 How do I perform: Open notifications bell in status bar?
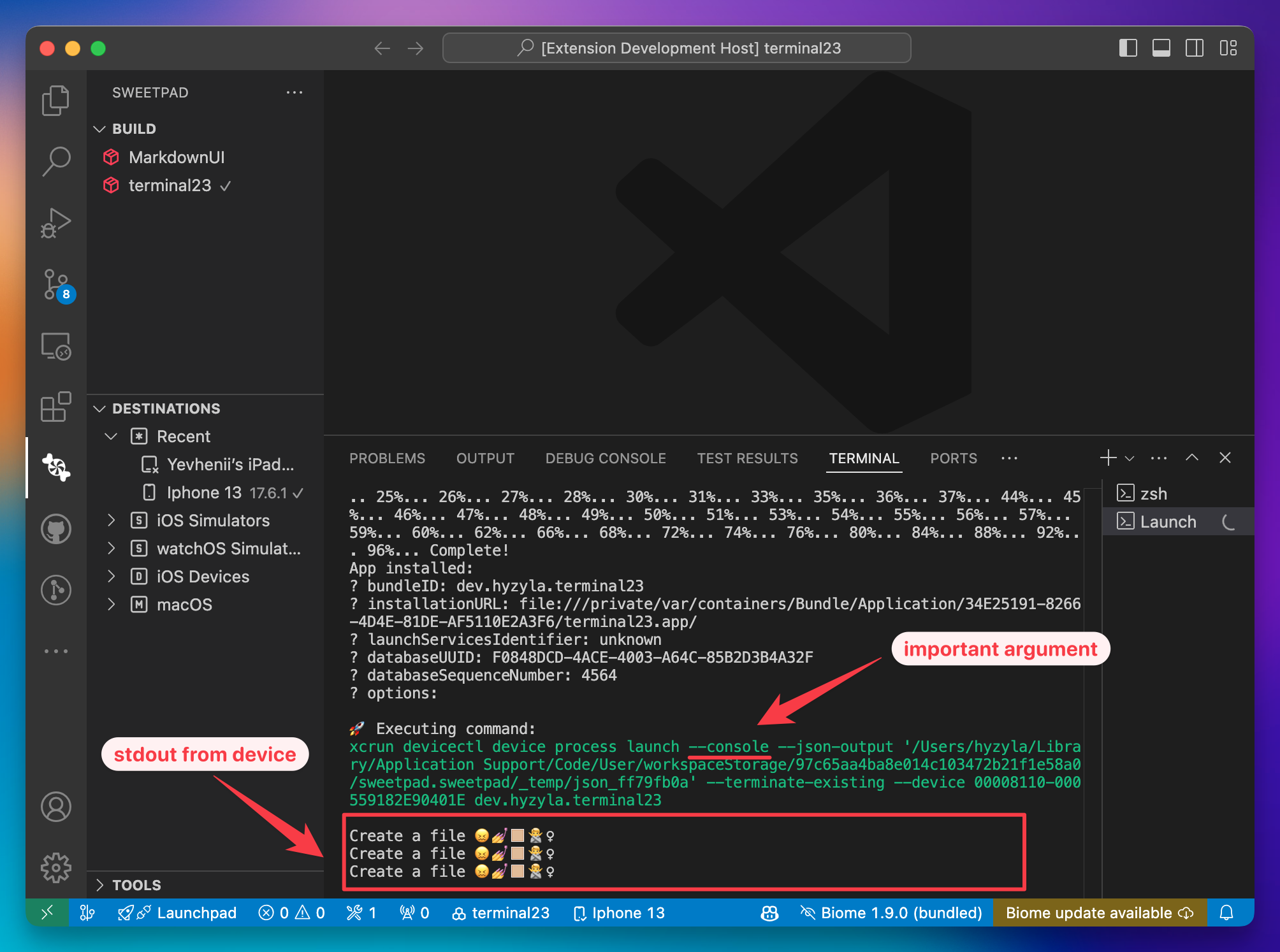(x=1226, y=912)
